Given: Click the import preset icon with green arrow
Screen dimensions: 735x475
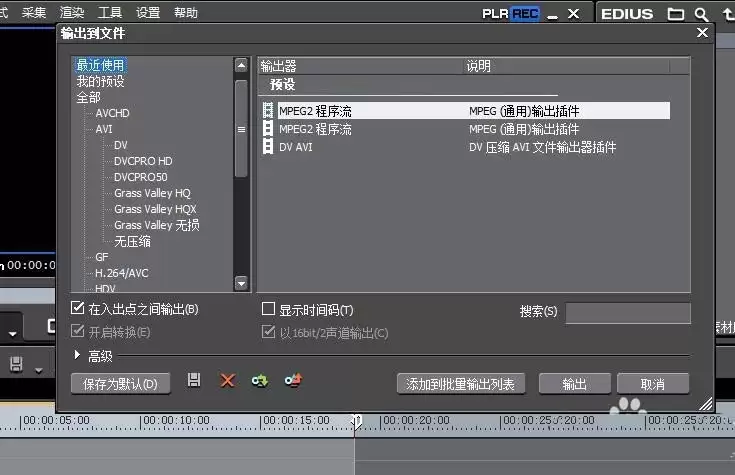Looking at the screenshot, I should tap(260, 380).
